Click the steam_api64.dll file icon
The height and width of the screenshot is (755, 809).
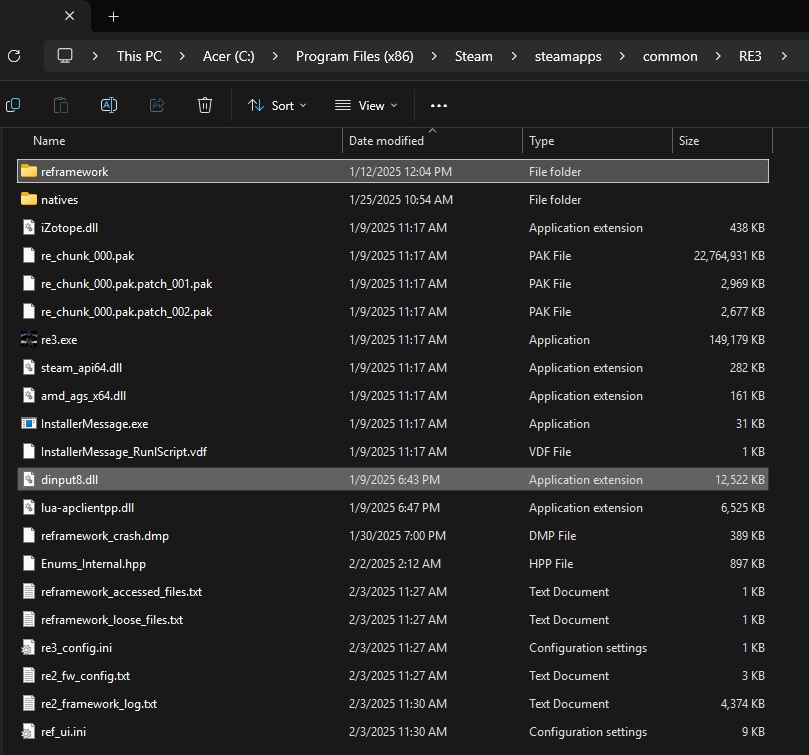(29, 367)
